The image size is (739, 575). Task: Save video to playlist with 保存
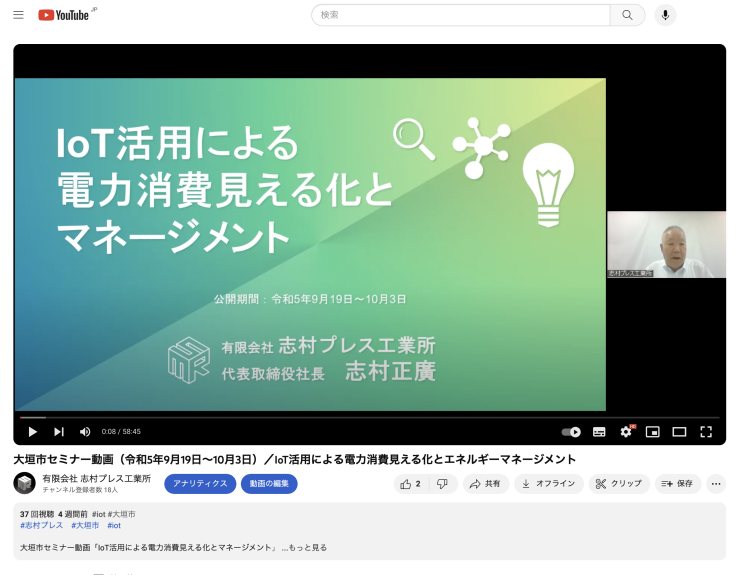click(x=677, y=484)
